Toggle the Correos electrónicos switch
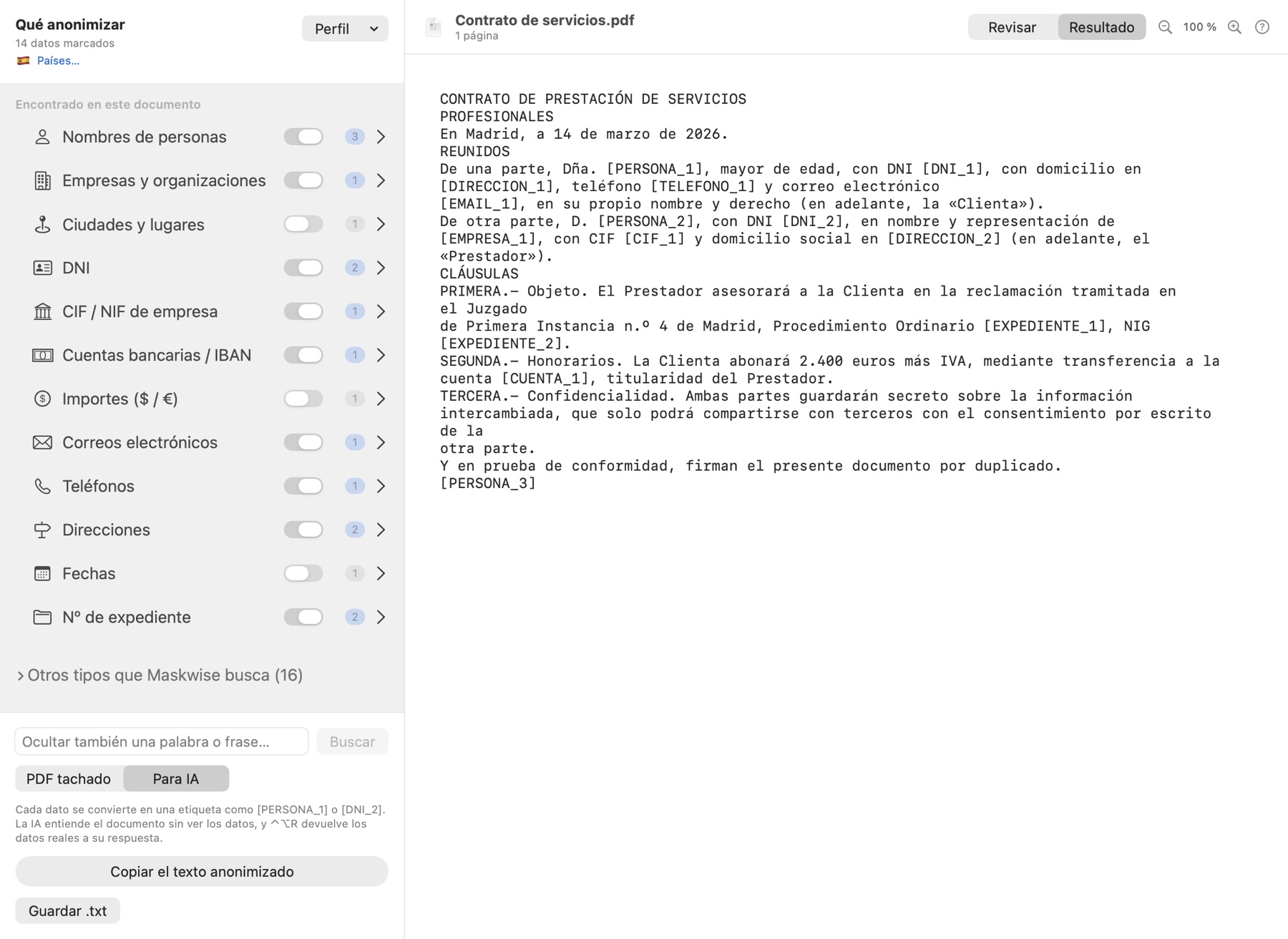Image resolution: width=1288 pixels, height=939 pixels. [303, 442]
